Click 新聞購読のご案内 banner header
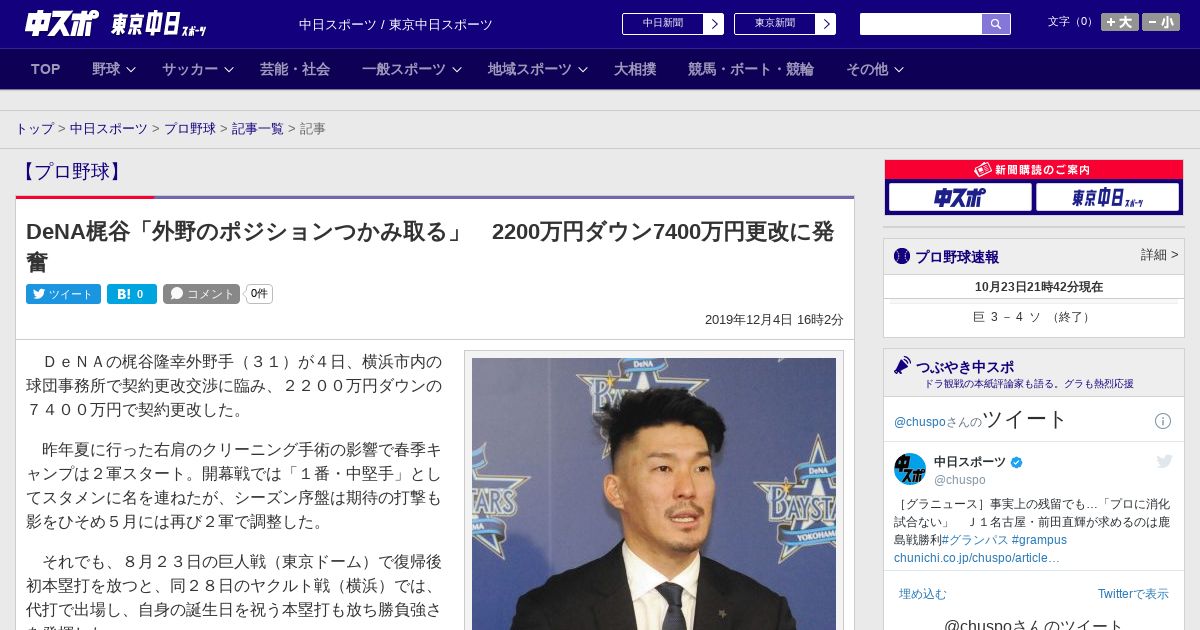1200x630 pixels. 1034,170
